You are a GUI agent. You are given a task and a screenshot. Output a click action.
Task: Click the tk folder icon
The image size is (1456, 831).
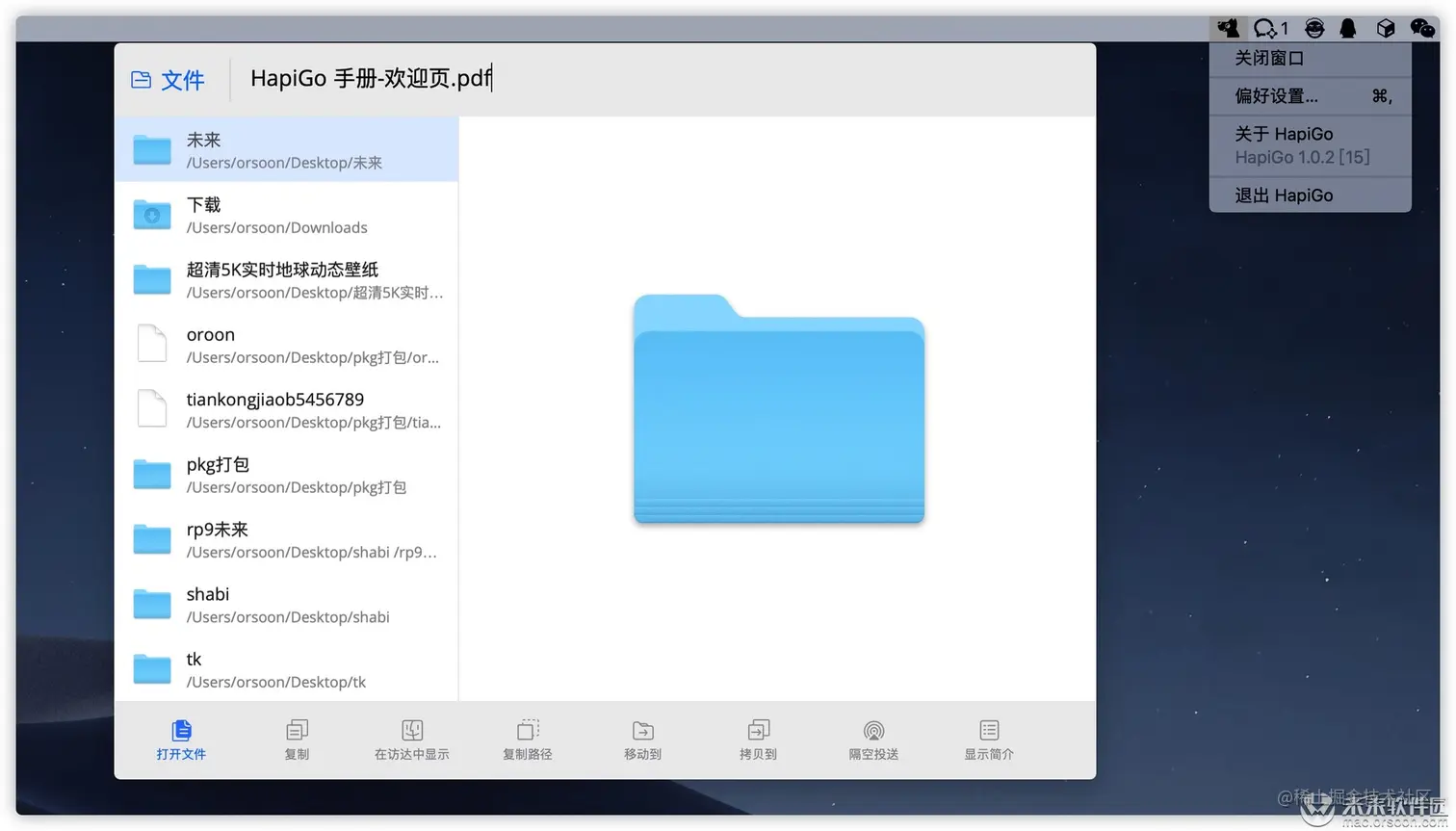[152, 668]
